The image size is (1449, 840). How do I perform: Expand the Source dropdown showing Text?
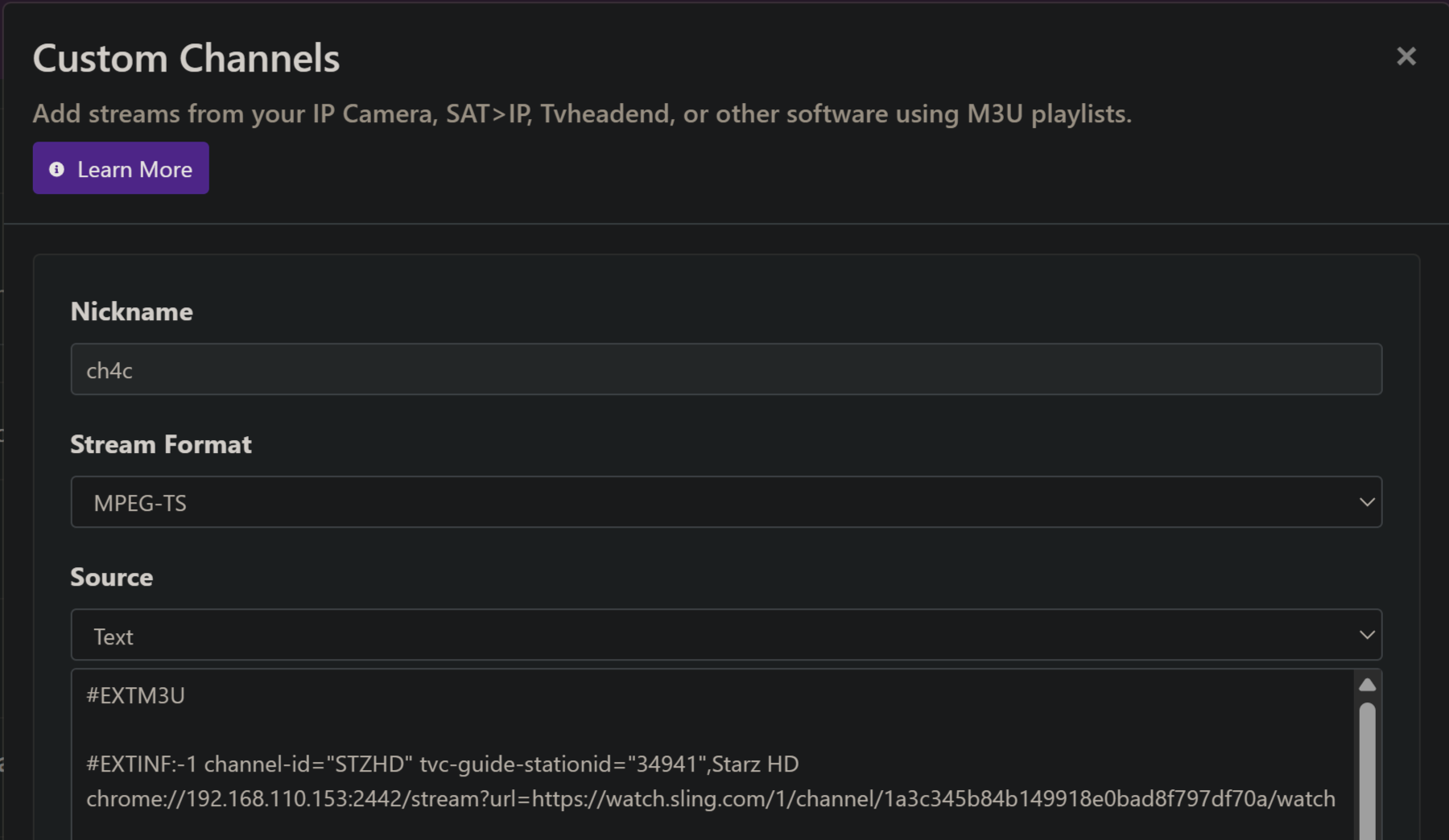click(724, 635)
